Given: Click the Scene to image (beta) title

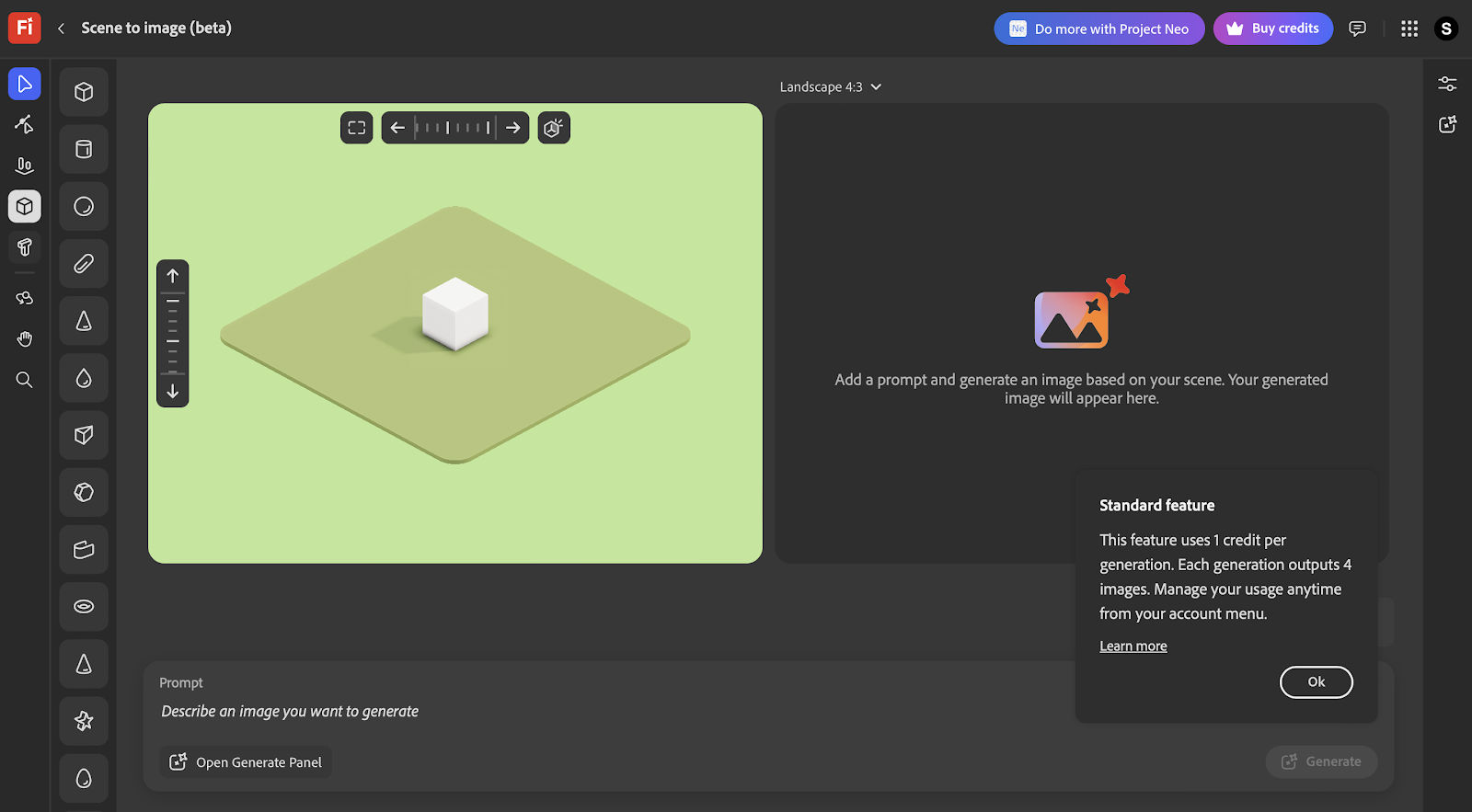Looking at the screenshot, I should [x=156, y=29].
